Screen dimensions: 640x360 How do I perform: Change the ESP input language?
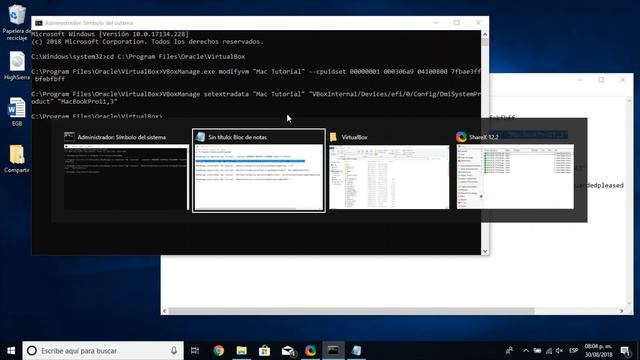pos(573,351)
